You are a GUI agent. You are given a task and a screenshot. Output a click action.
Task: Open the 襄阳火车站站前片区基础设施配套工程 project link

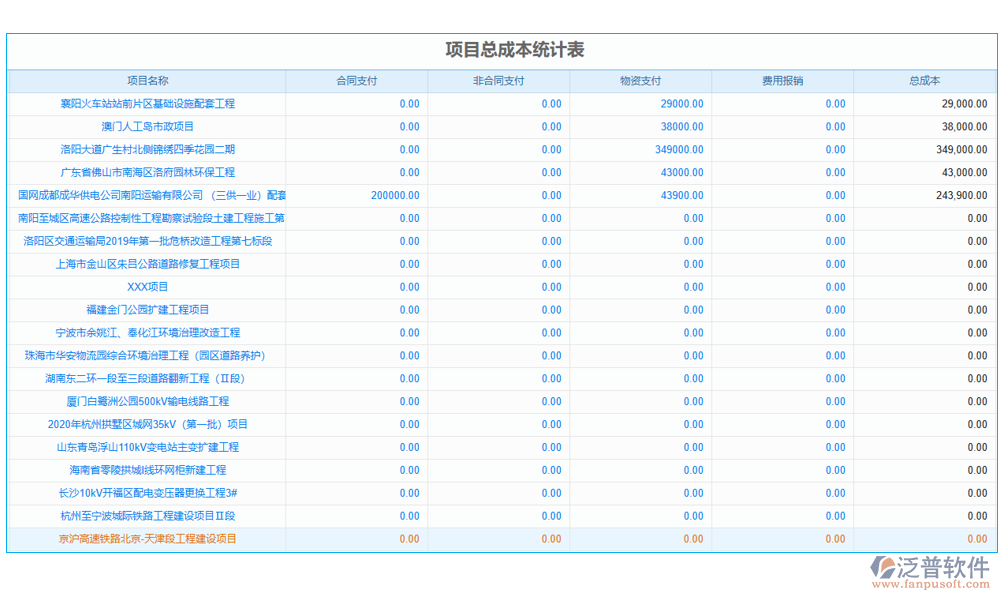147,104
